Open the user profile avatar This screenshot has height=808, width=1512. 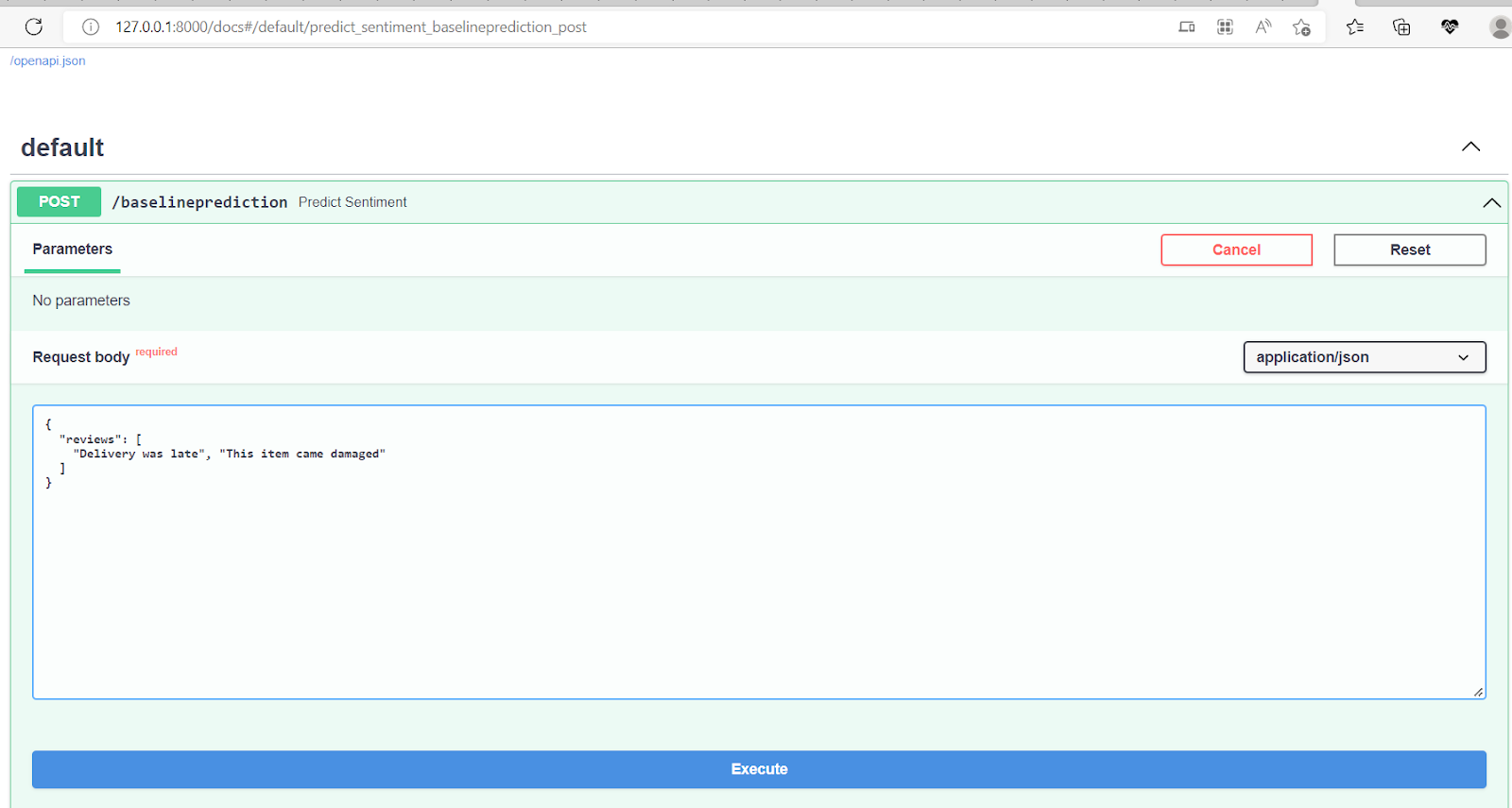coord(1500,27)
